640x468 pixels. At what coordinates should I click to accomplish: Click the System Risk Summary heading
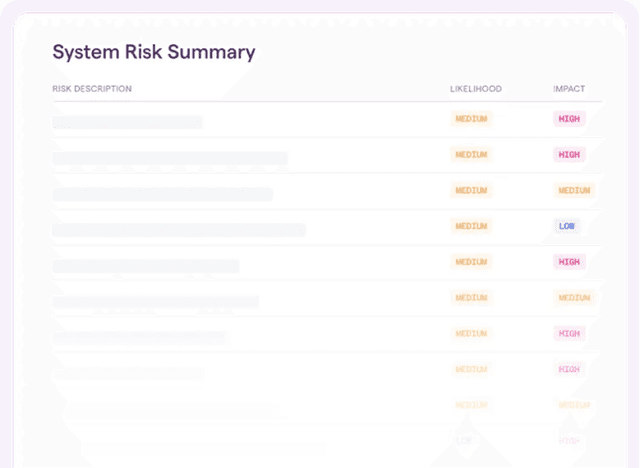coord(154,52)
